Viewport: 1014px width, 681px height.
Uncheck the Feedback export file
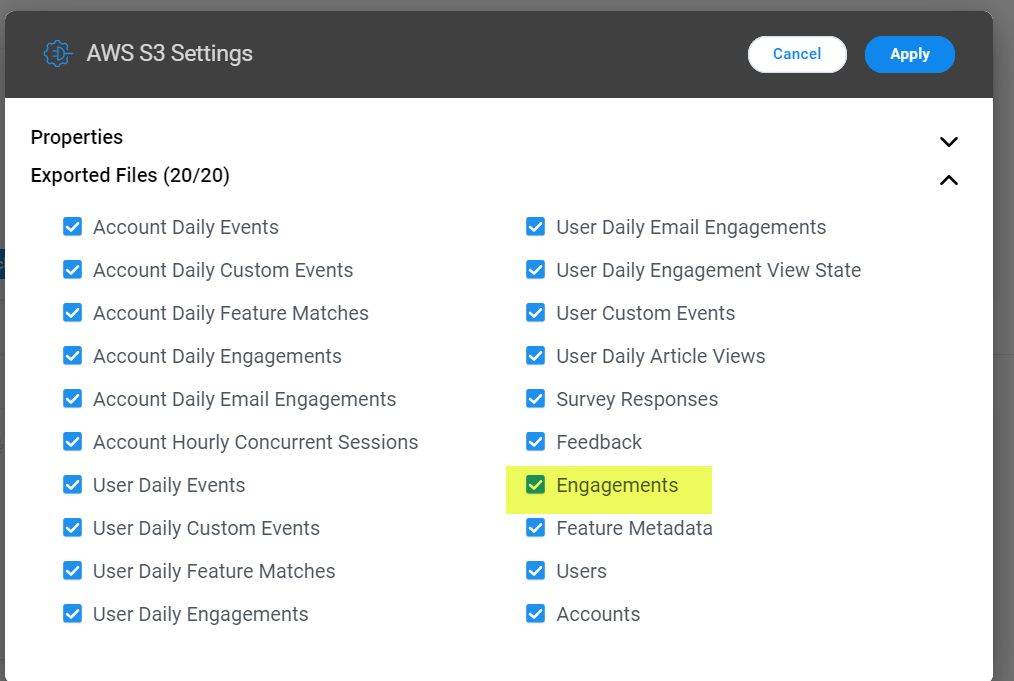point(535,441)
